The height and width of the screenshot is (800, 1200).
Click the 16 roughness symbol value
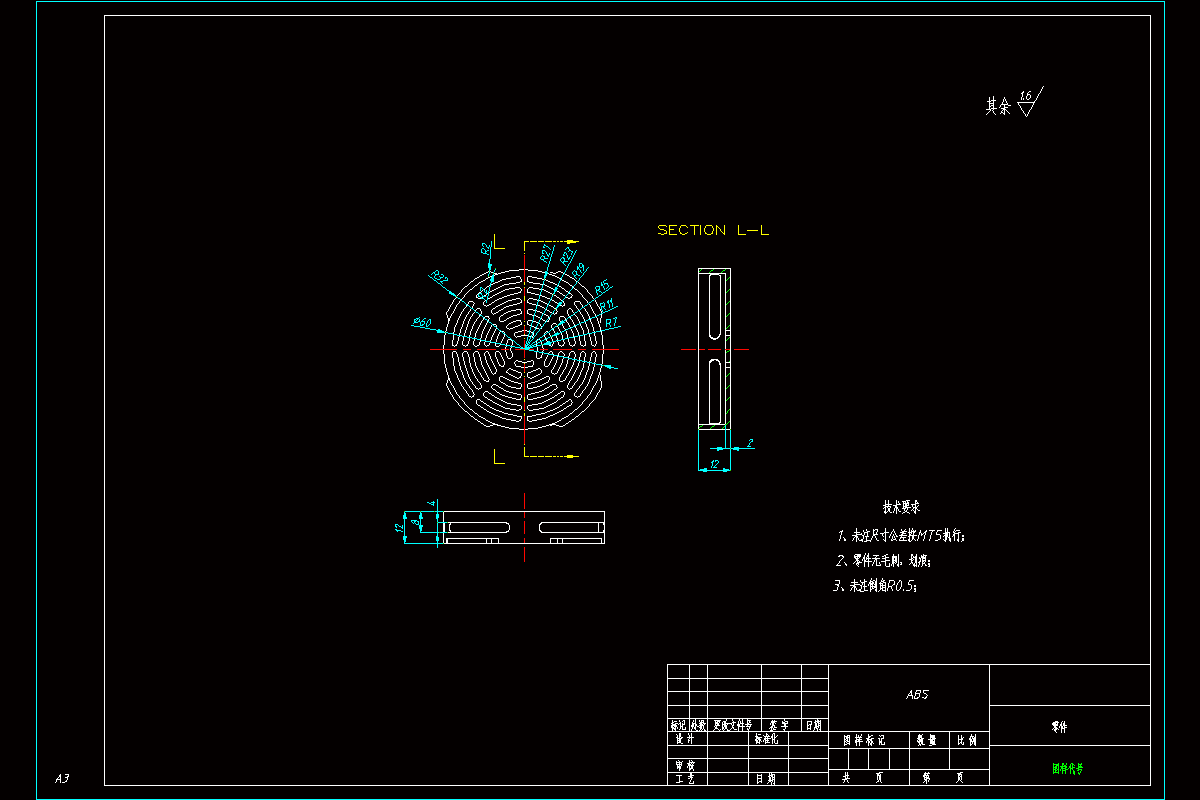click(1025, 96)
